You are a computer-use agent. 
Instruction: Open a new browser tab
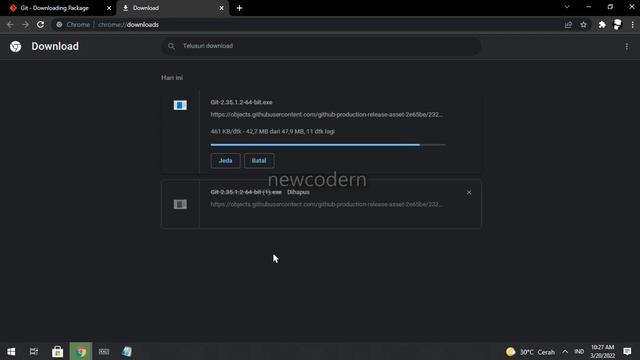click(x=240, y=8)
